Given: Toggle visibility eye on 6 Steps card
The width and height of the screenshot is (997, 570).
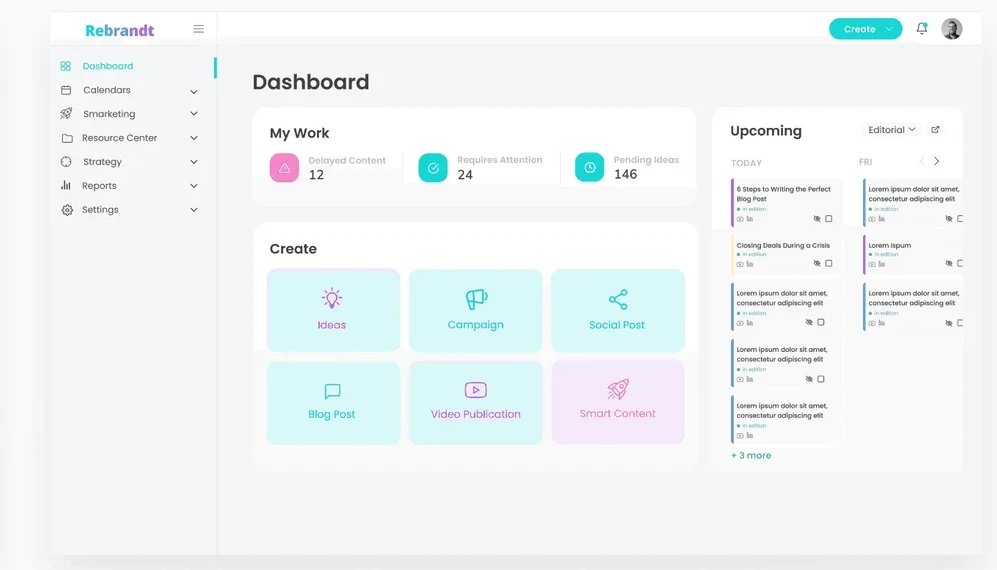Looking at the screenshot, I should click(x=817, y=219).
